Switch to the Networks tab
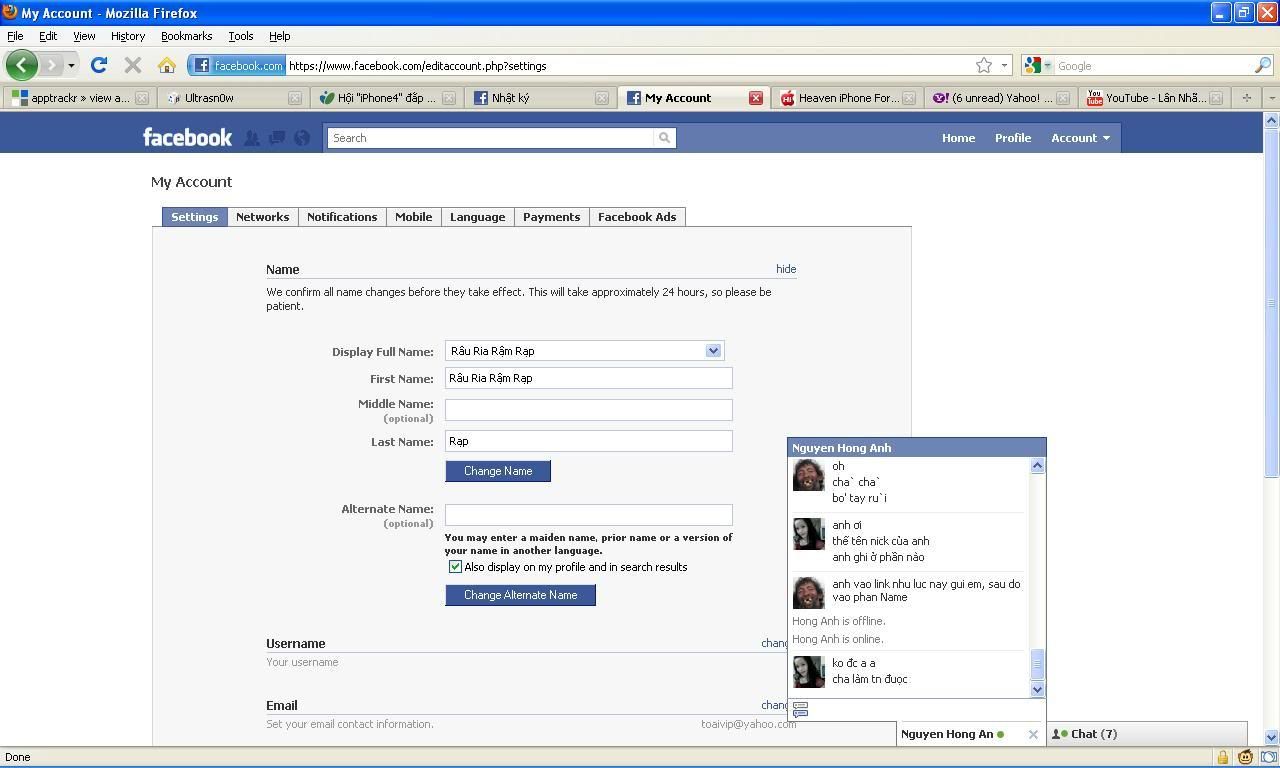Screen dimensions: 1280x768 click(262, 217)
